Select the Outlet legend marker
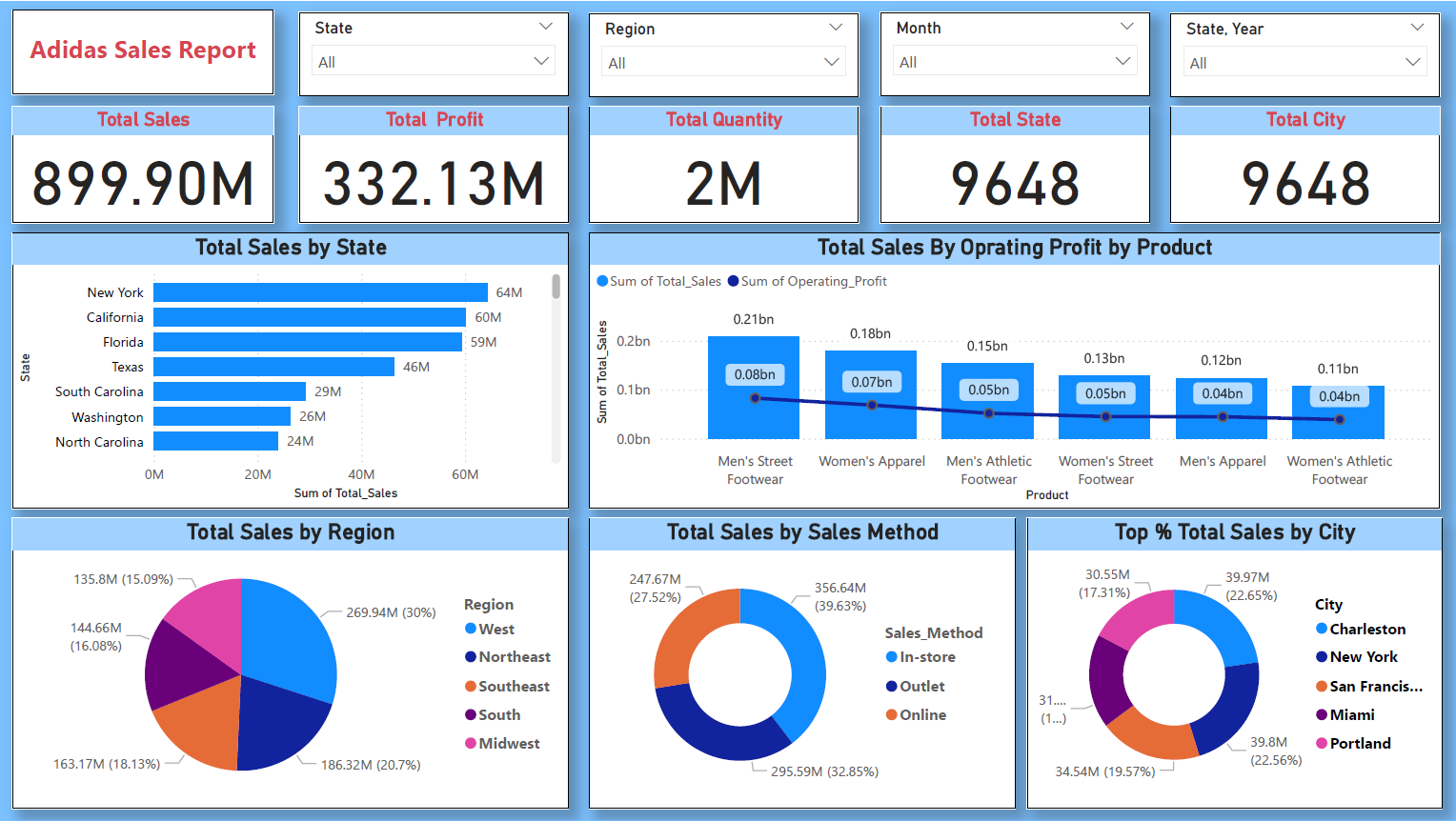Viewport: 1456px width, 821px height. coord(892,686)
